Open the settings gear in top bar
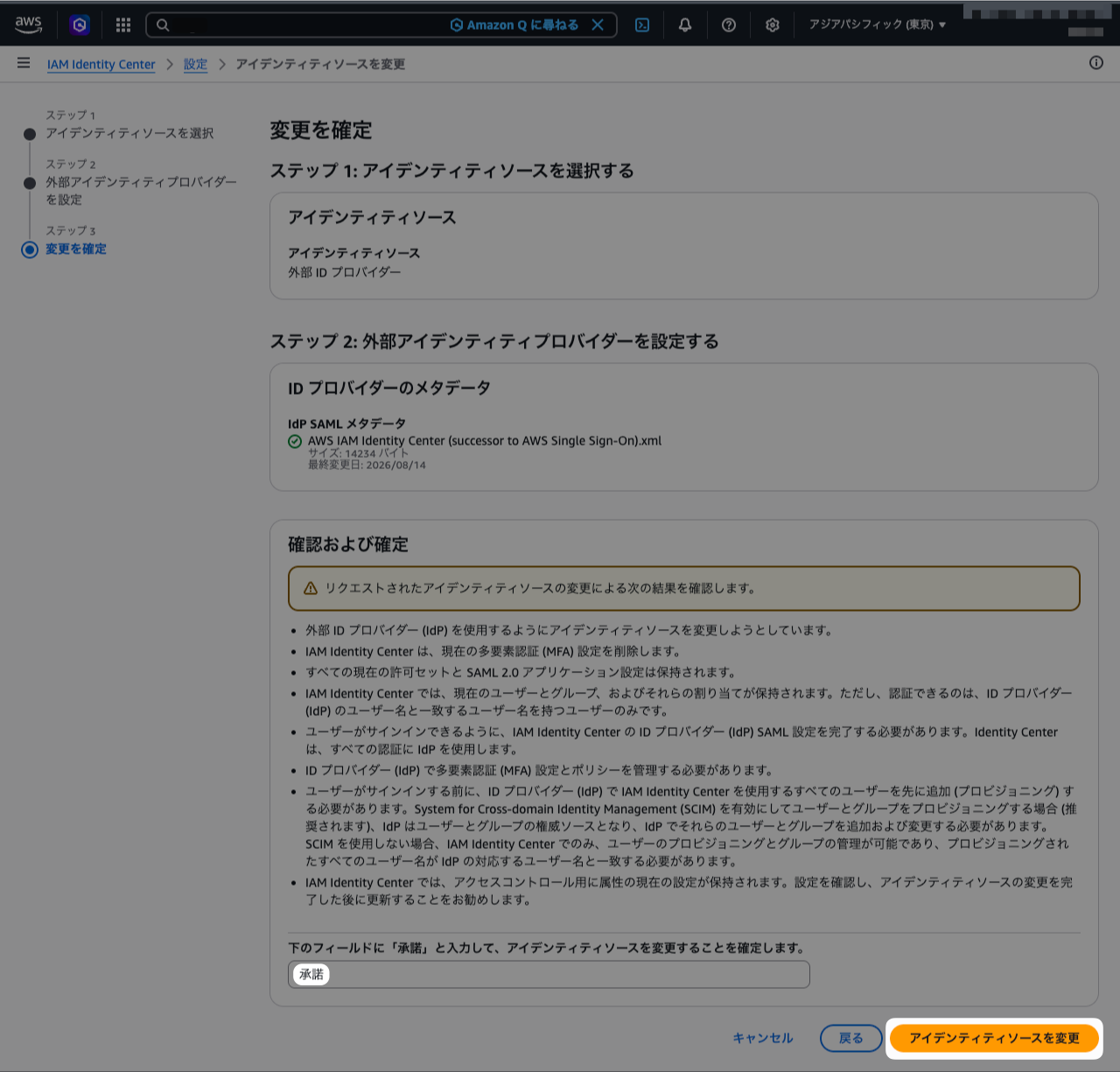The height and width of the screenshot is (1072, 1120). (x=772, y=25)
